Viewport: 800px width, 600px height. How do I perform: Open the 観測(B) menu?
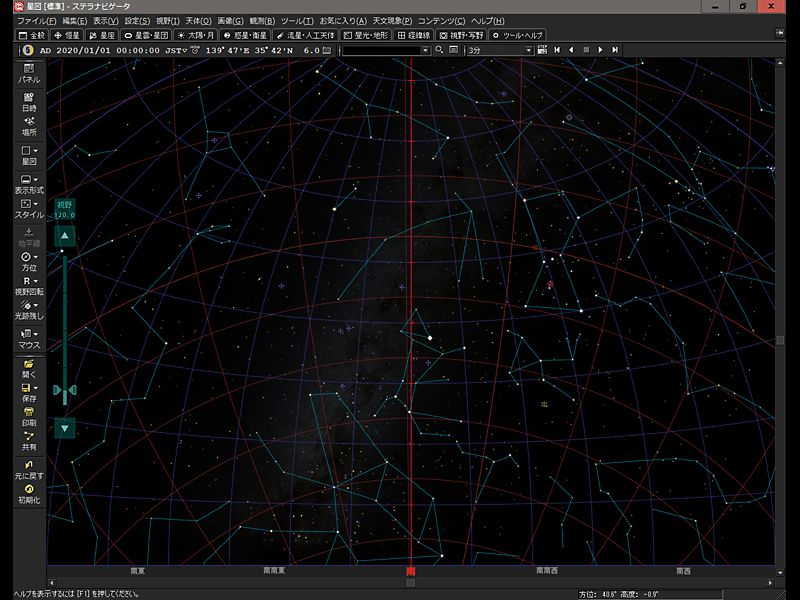coord(262,21)
